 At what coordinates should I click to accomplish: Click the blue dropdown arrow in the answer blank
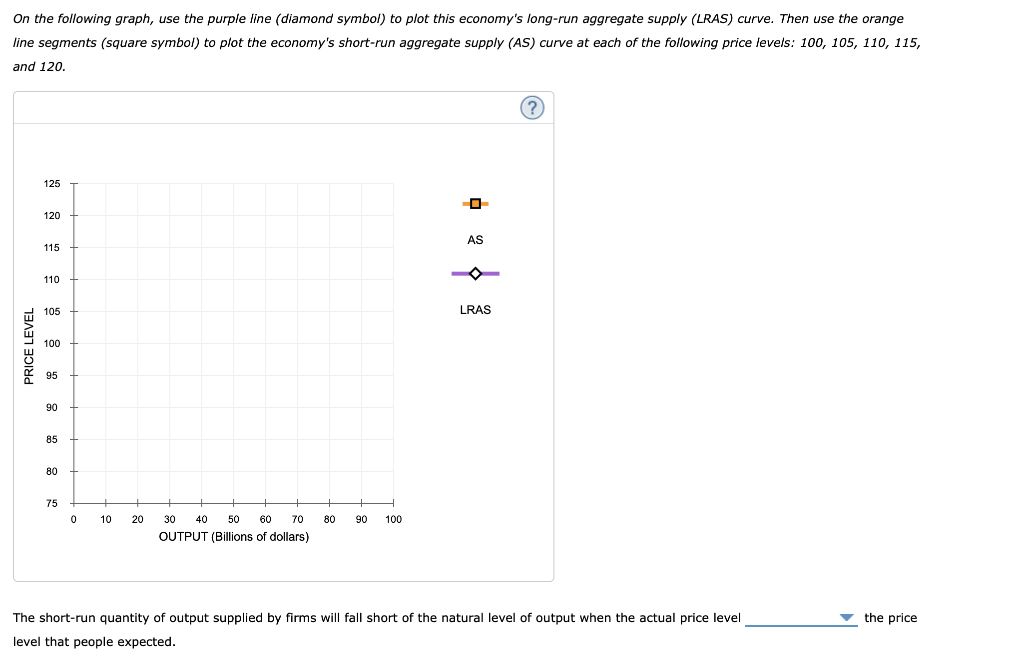(845, 618)
